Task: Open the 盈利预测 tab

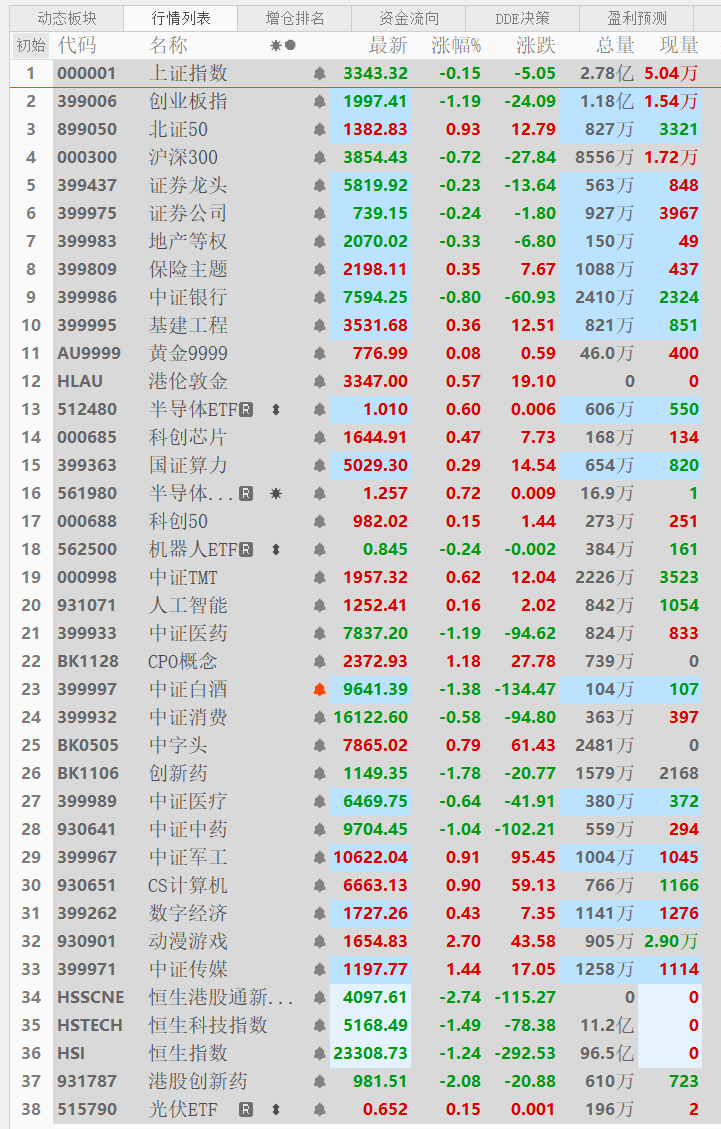Action: pos(637,18)
